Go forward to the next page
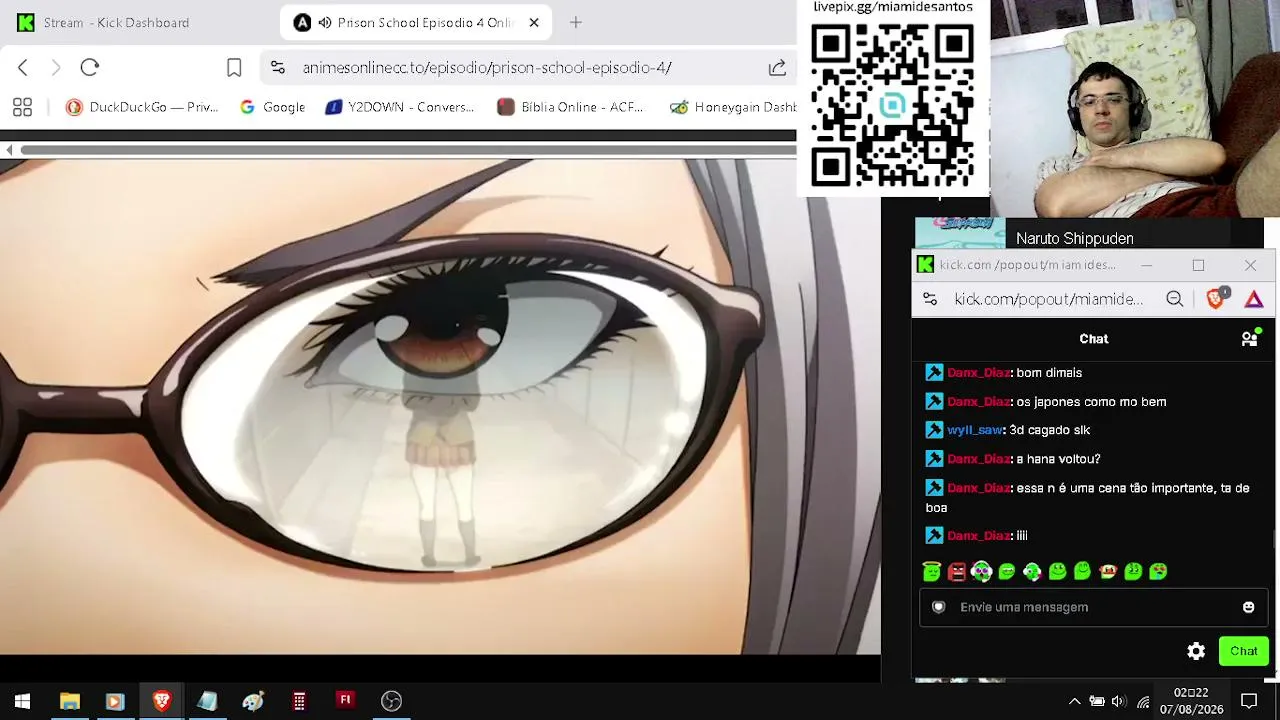Image resolution: width=1280 pixels, height=720 pixels. [56, 67]
